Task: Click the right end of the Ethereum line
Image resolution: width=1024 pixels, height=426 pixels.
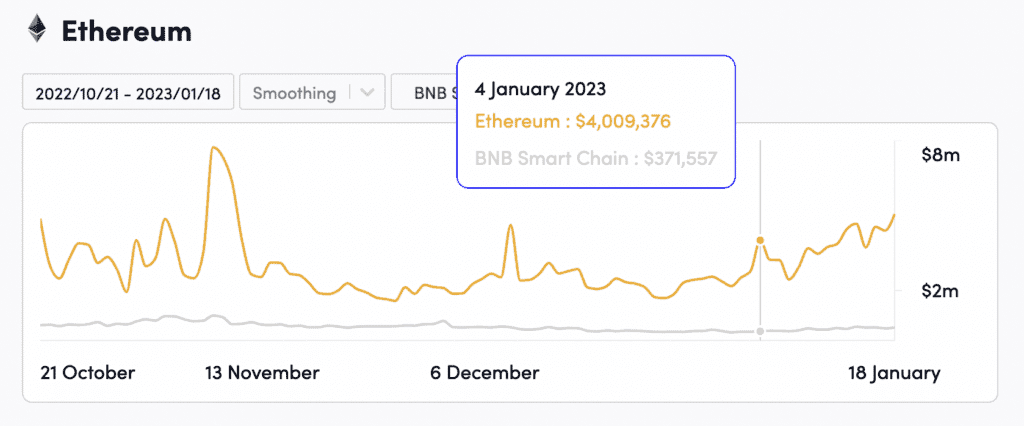Action: (x=894, y=214)
